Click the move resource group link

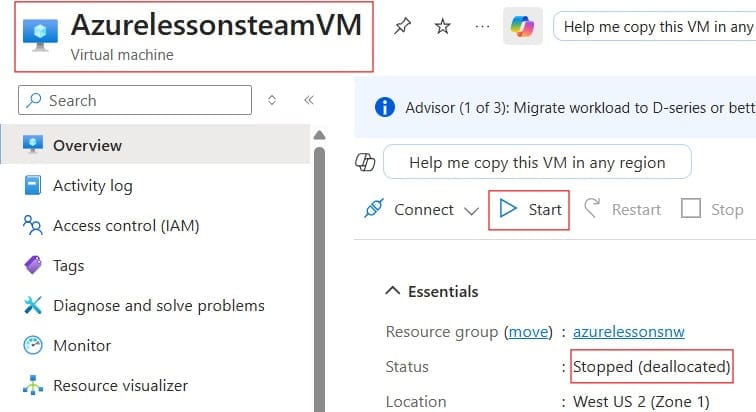528,332
